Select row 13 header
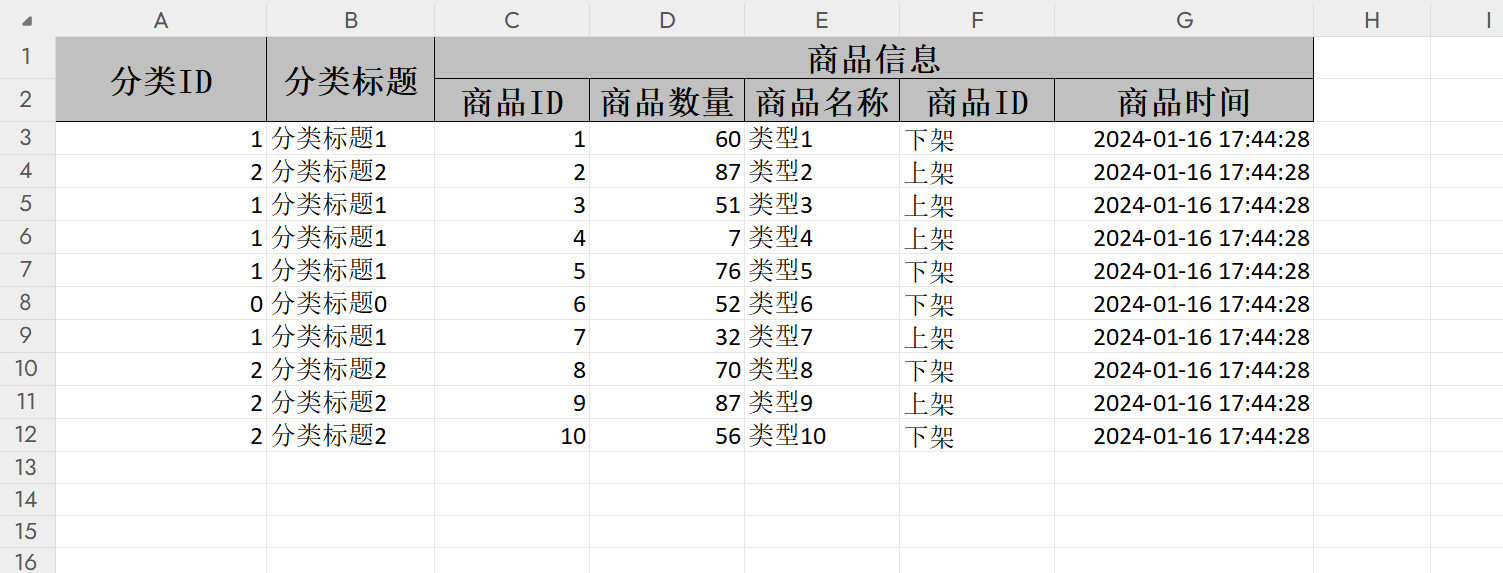Viewport: 1503px width, 573px height. coord(27,467)
